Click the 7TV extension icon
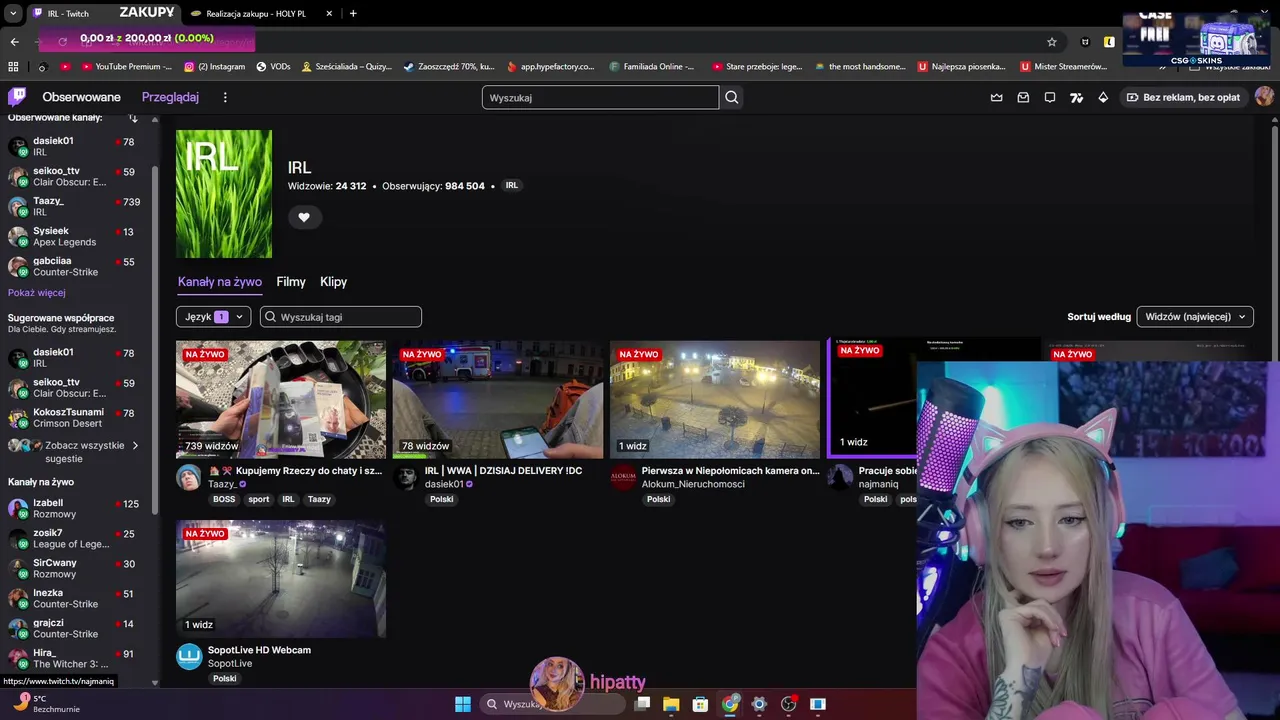The width and height of the screenshot is (1280, 720). 1076,97
